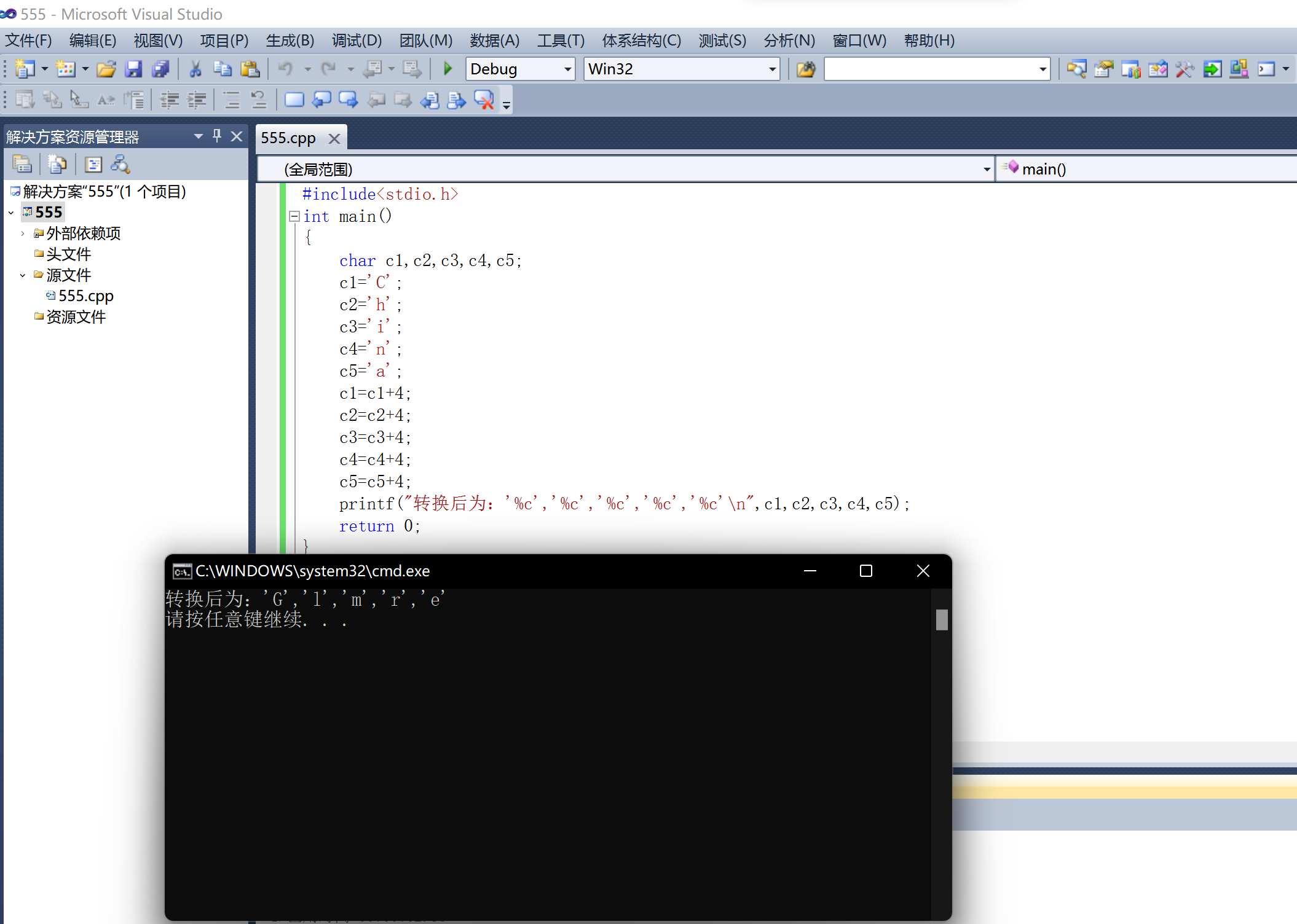Collapse the int main() code outline
1297x924 pixels.
[x=294, y=216]
